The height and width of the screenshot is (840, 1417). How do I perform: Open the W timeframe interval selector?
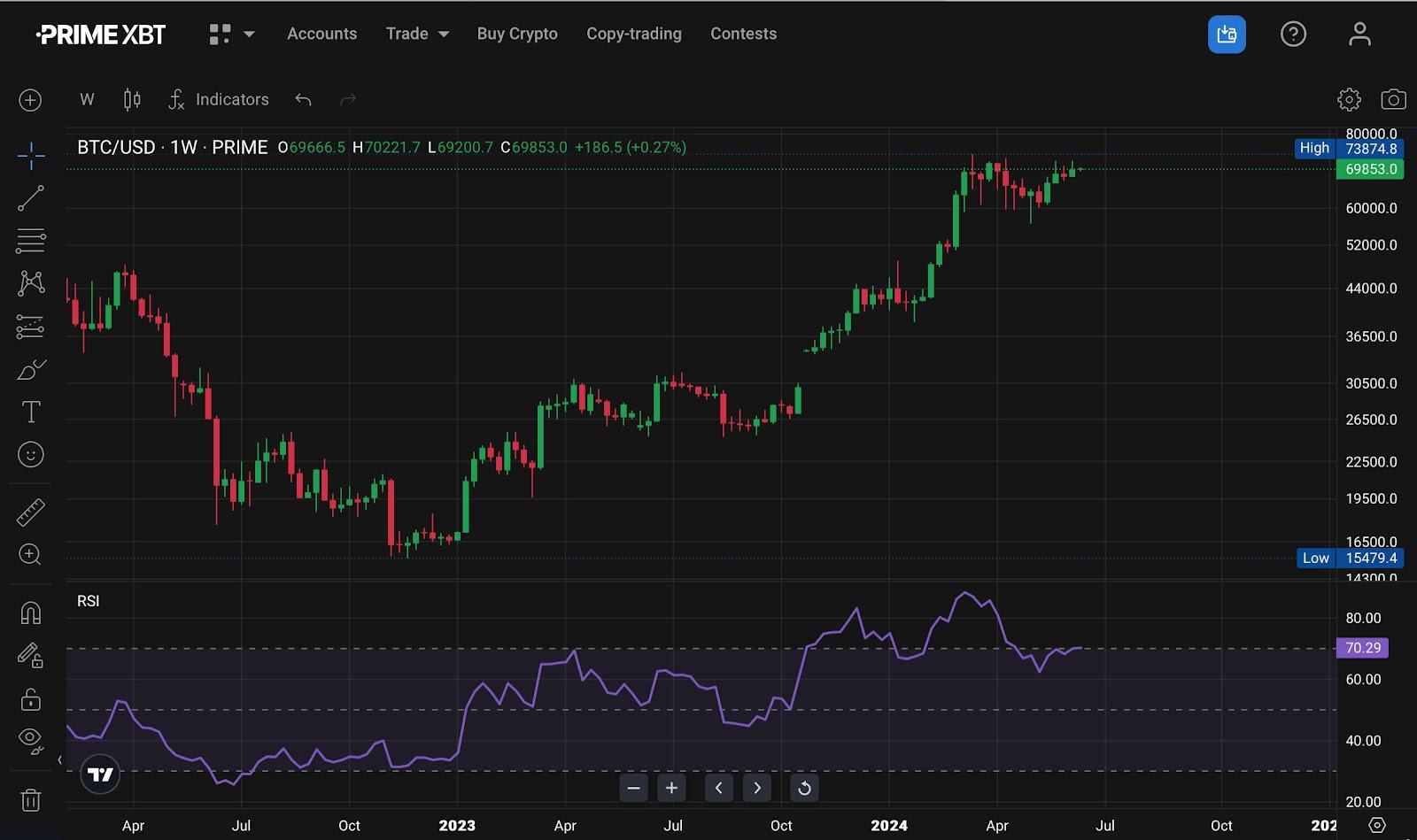tap(87, 99)
